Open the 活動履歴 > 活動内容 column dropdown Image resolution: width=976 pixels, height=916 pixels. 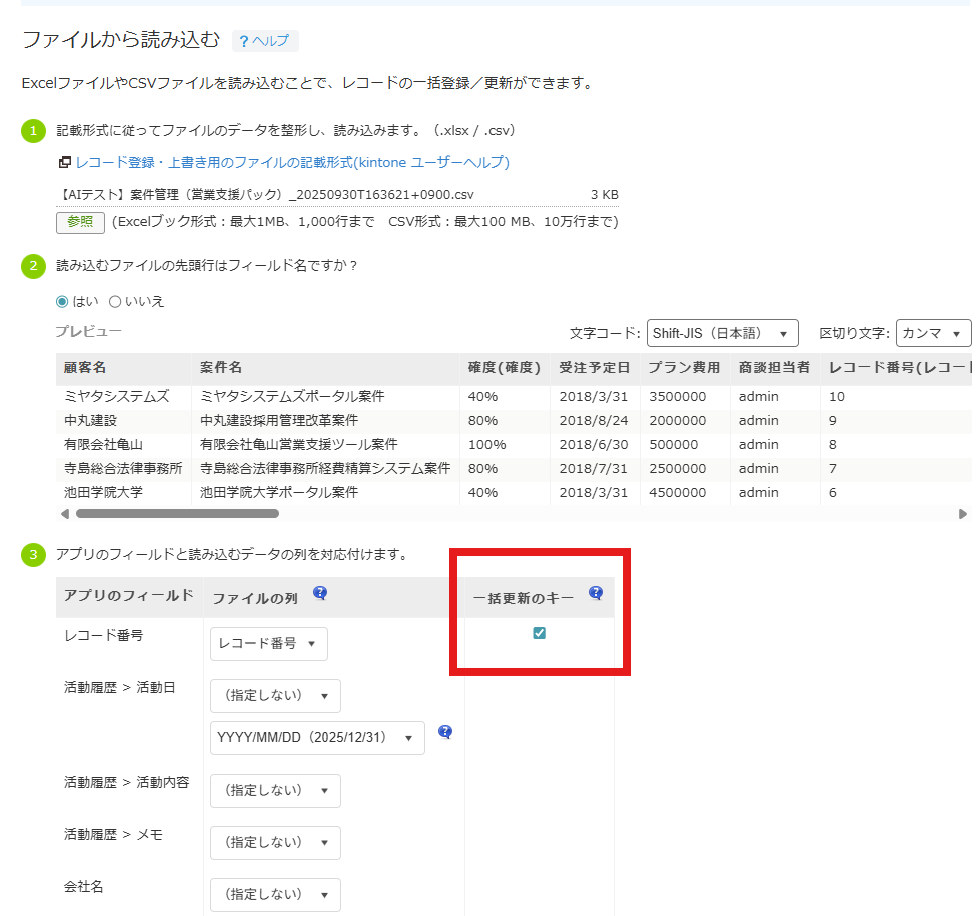(275, 791)
